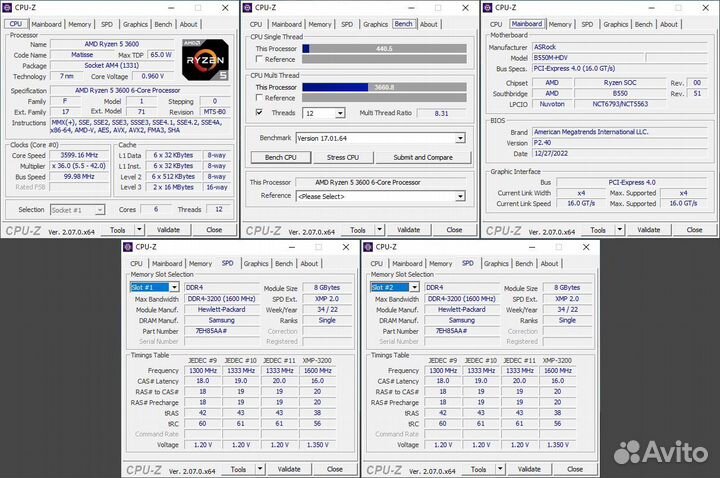
Task: Open the Graphics tab in the Slot #1 SPD window
Action: click(256, 264)
